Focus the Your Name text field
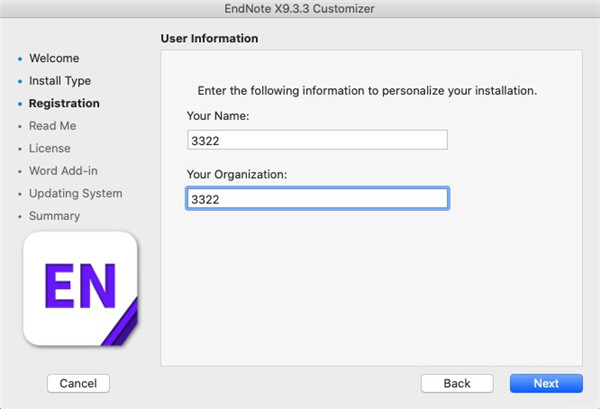This screenshot has width=600, height=409. tap(317, 140)
